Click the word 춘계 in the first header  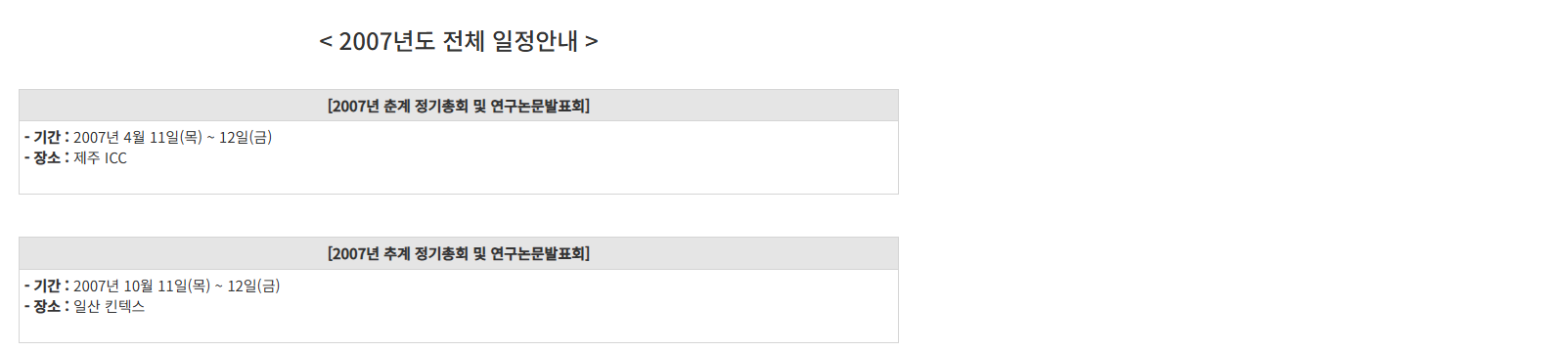(396, 106)
